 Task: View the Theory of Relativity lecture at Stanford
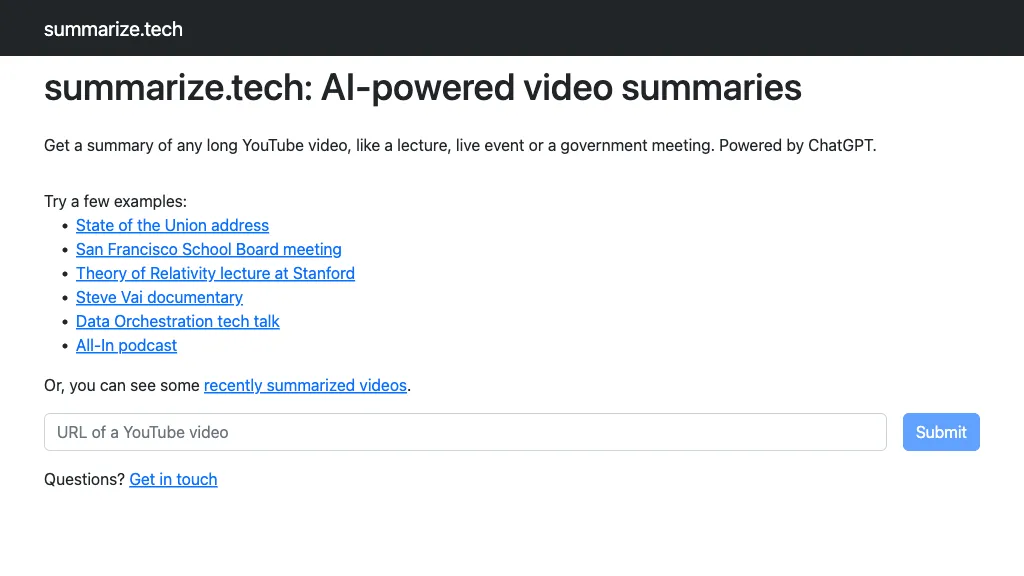click(215, 273)
